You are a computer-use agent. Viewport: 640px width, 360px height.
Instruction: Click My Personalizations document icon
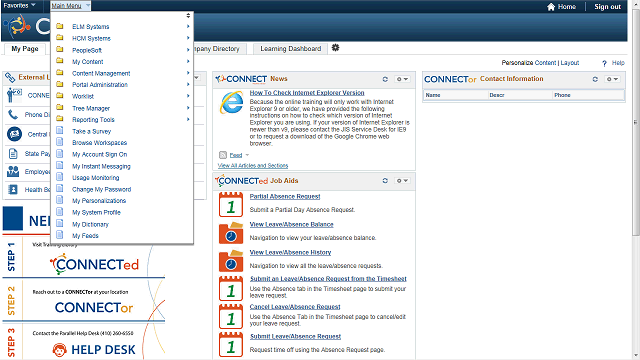(60, 200)
